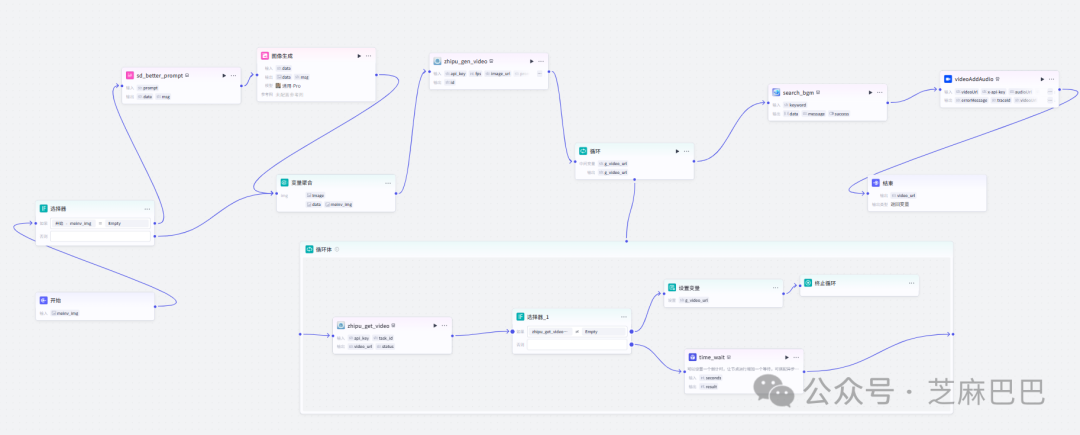
Task: Click the 开始 start node icon
Action: pos(43,300)
